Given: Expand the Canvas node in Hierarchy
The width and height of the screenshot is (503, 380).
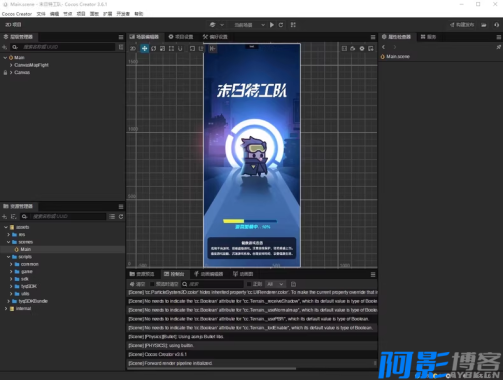Looking at the screenshot, I should (11, 72).
